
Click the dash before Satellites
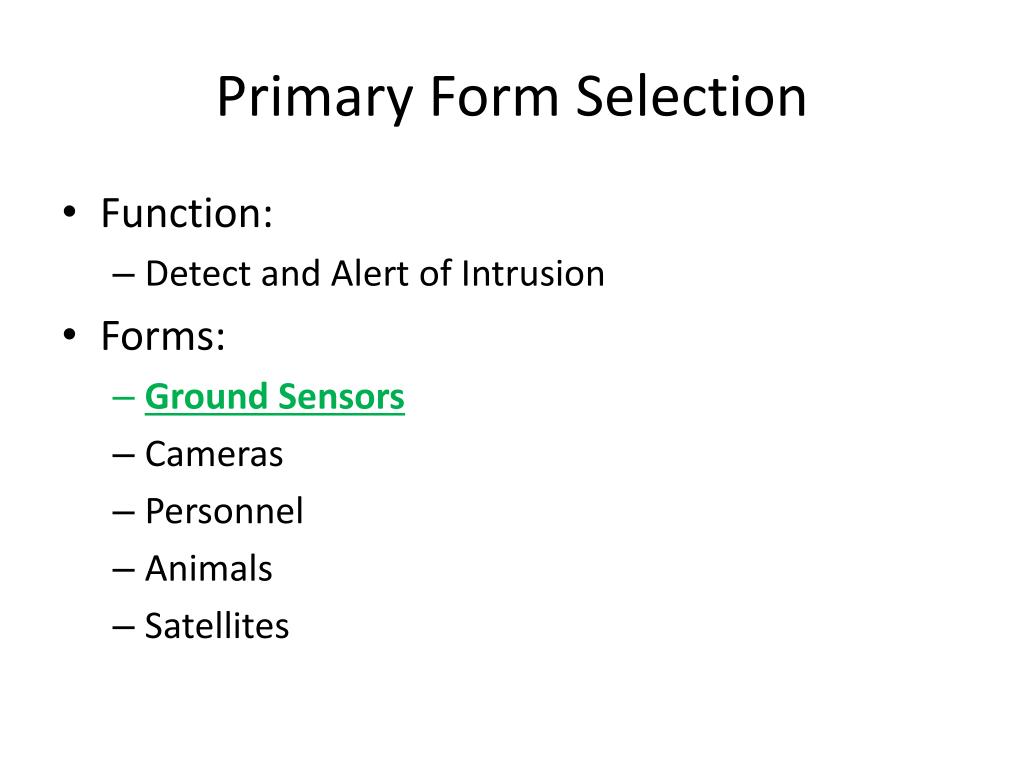(123, 628)
